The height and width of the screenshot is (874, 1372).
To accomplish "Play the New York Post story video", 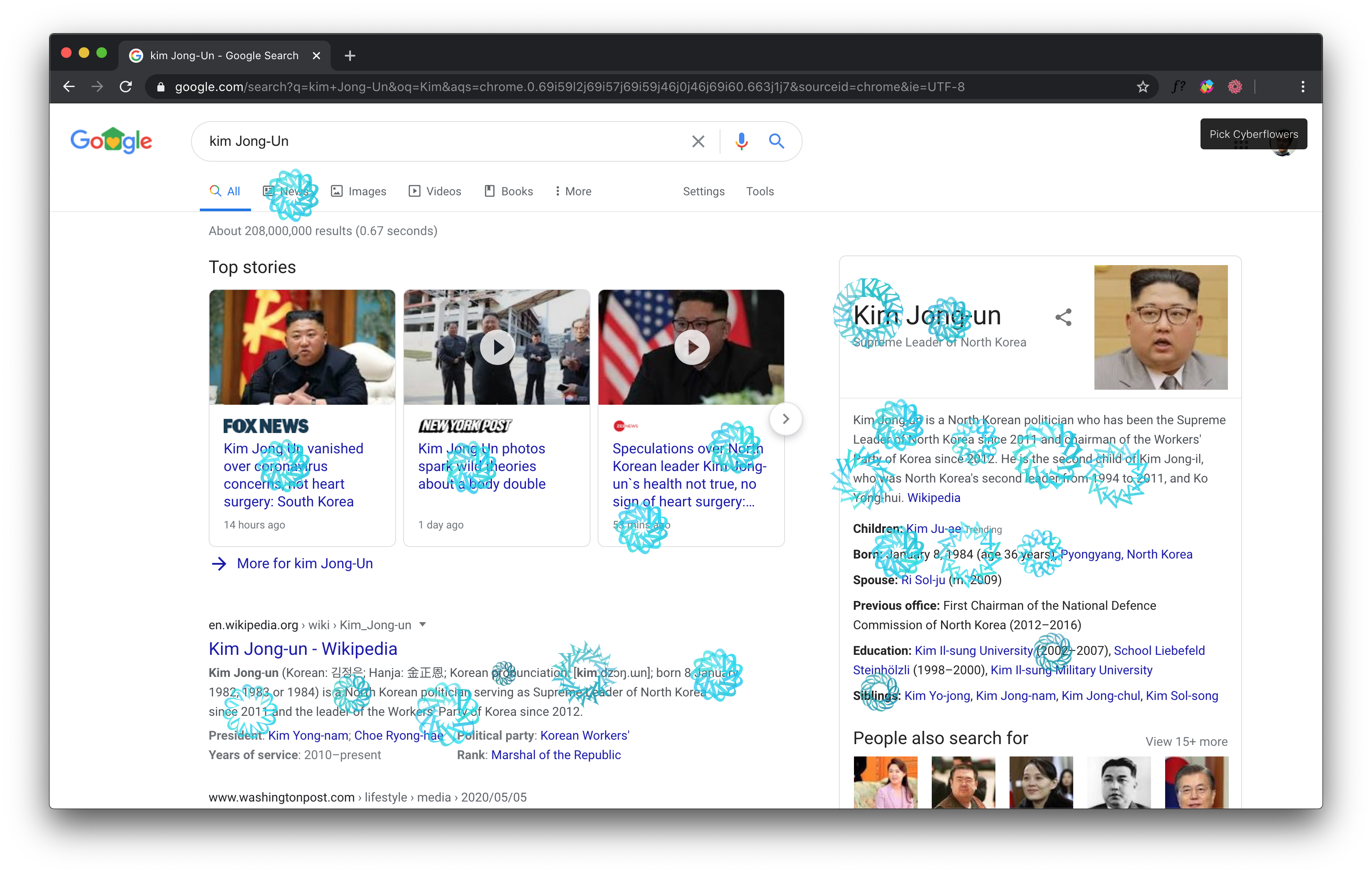I will [497, 347].
